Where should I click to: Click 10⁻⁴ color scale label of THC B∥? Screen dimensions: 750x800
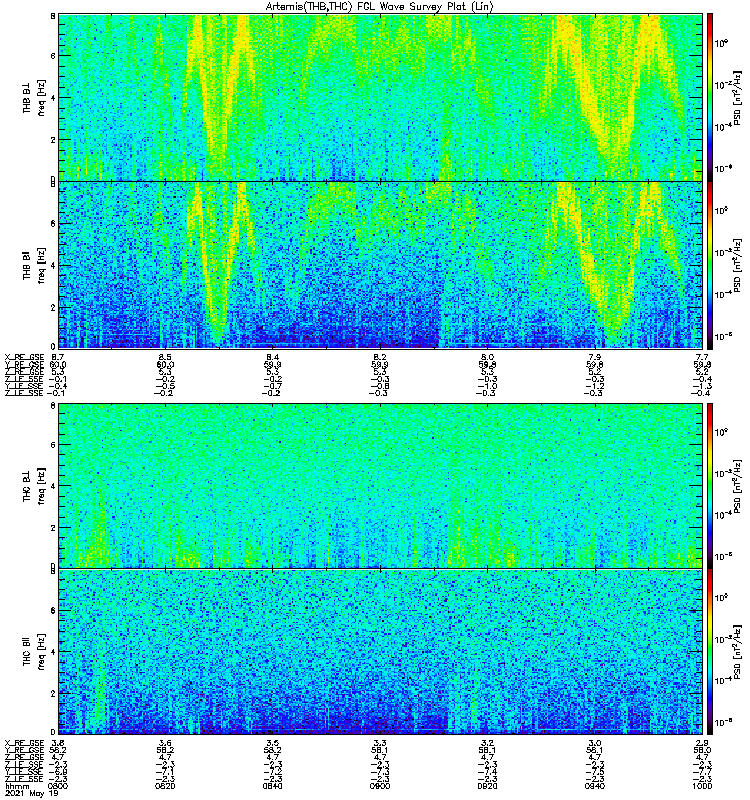click(722, 680)
